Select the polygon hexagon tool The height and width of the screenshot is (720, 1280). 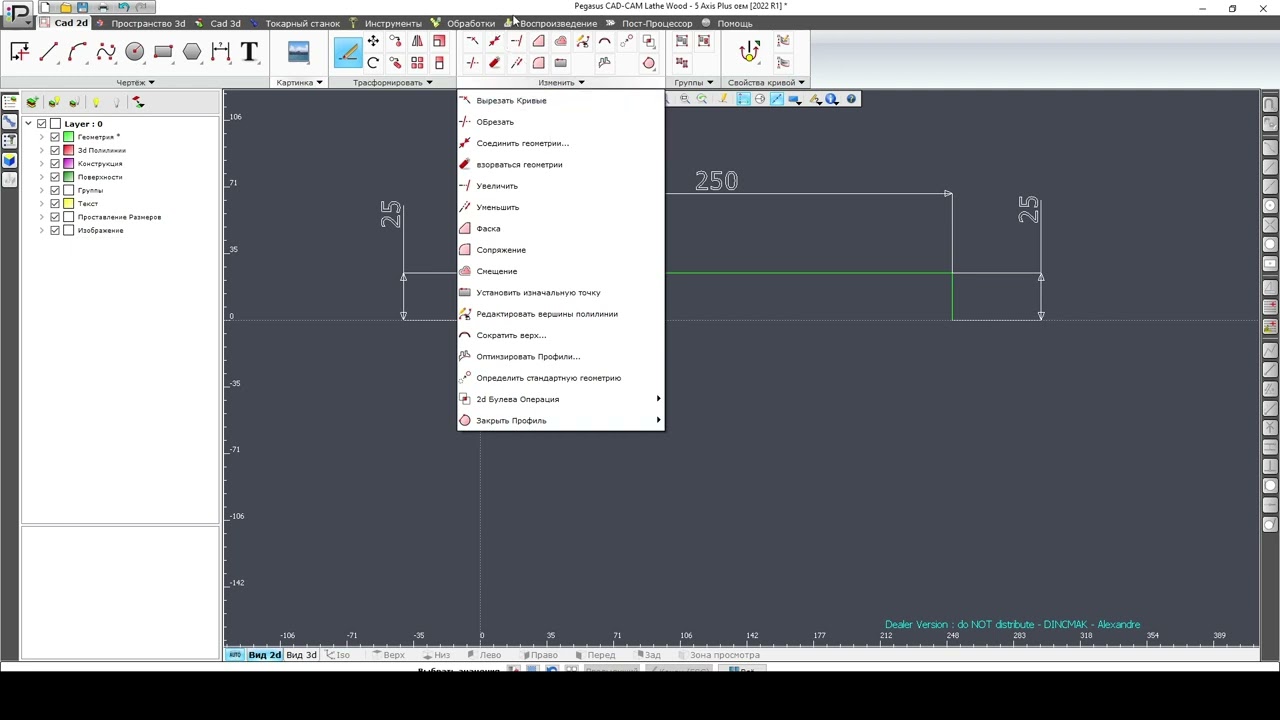click(x=192, y=52)
